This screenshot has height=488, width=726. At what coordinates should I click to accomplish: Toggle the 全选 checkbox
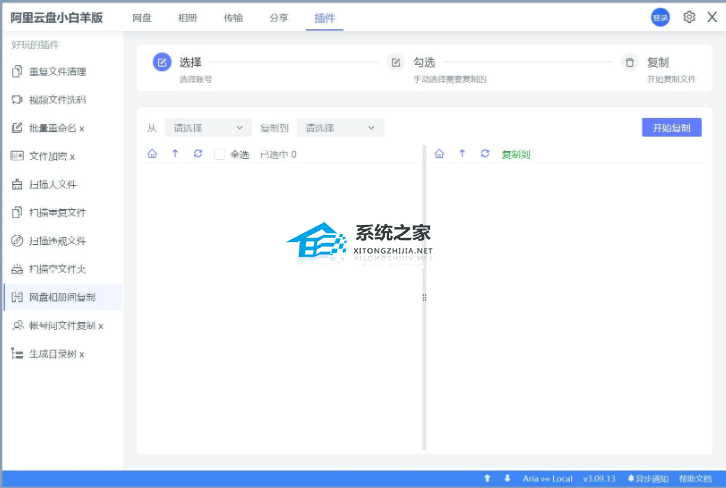click(219, 154)
